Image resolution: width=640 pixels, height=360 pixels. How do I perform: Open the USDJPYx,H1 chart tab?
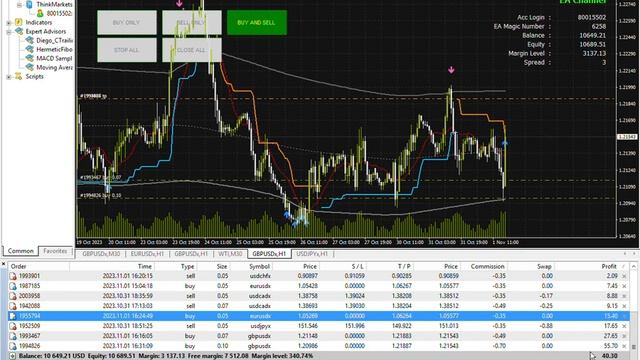312,254
